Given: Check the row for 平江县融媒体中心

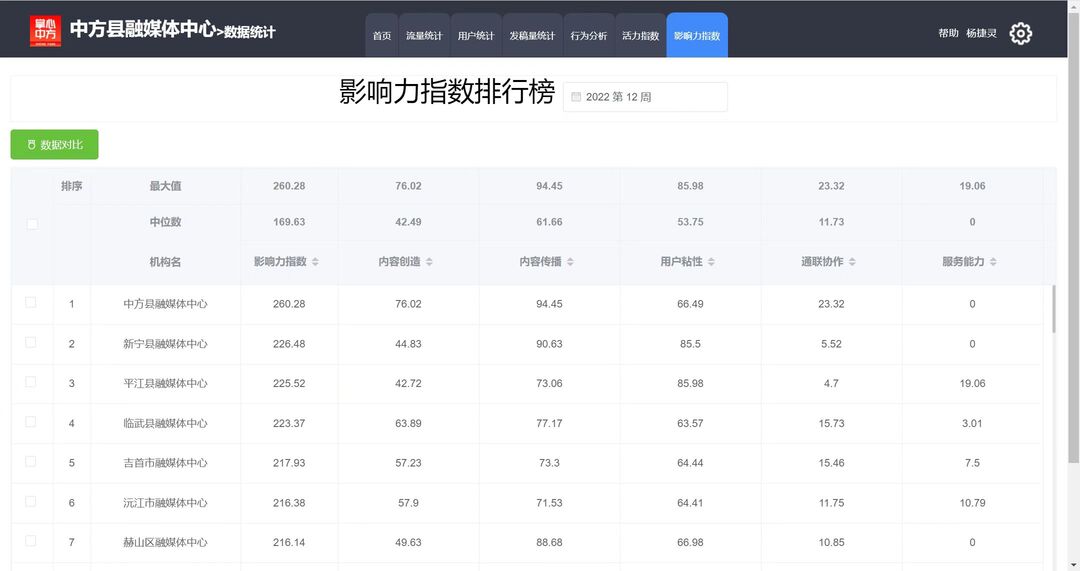Looking at the screenshot, I should [x=30, y=382].
